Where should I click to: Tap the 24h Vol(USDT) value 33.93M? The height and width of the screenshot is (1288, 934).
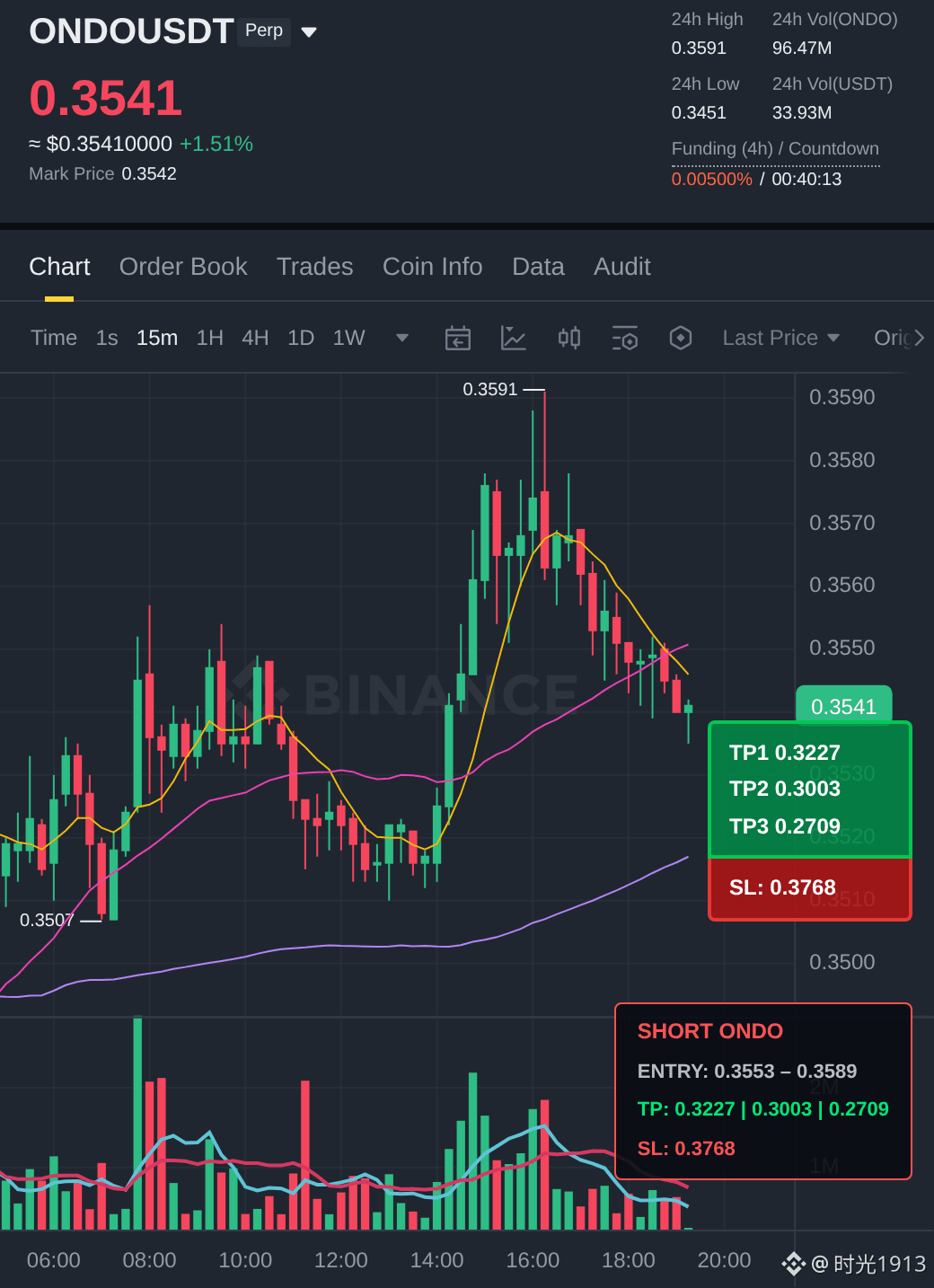coord(802,112)
